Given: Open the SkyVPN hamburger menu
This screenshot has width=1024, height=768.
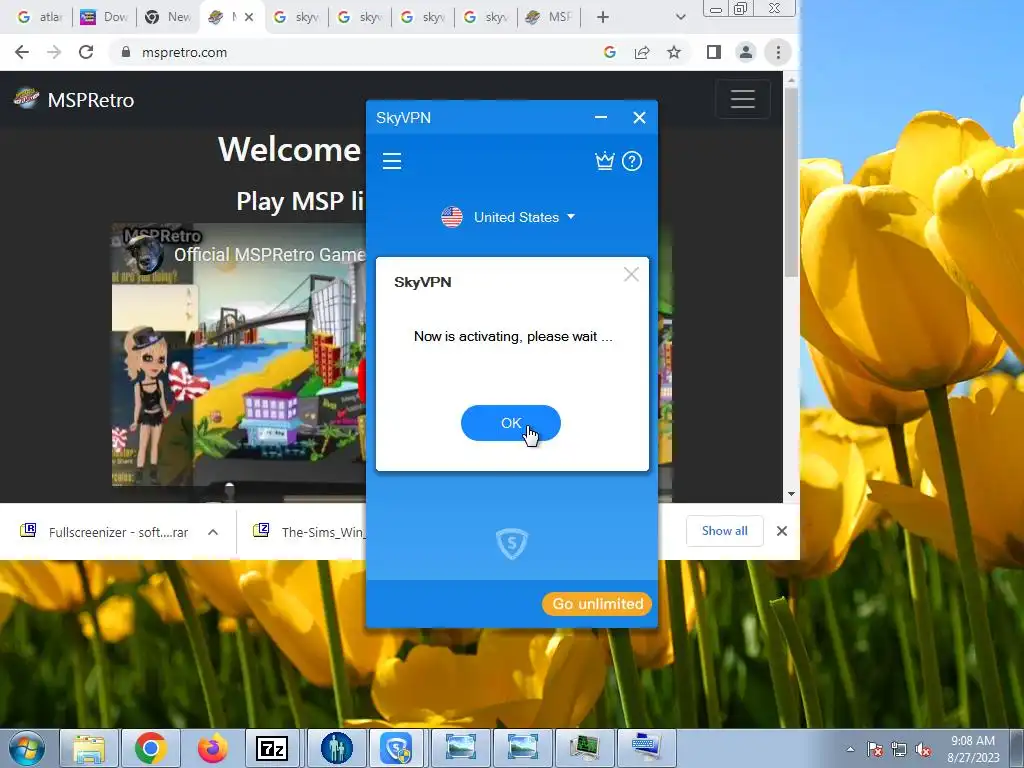Looking at the screenshot, I should 392,161.
